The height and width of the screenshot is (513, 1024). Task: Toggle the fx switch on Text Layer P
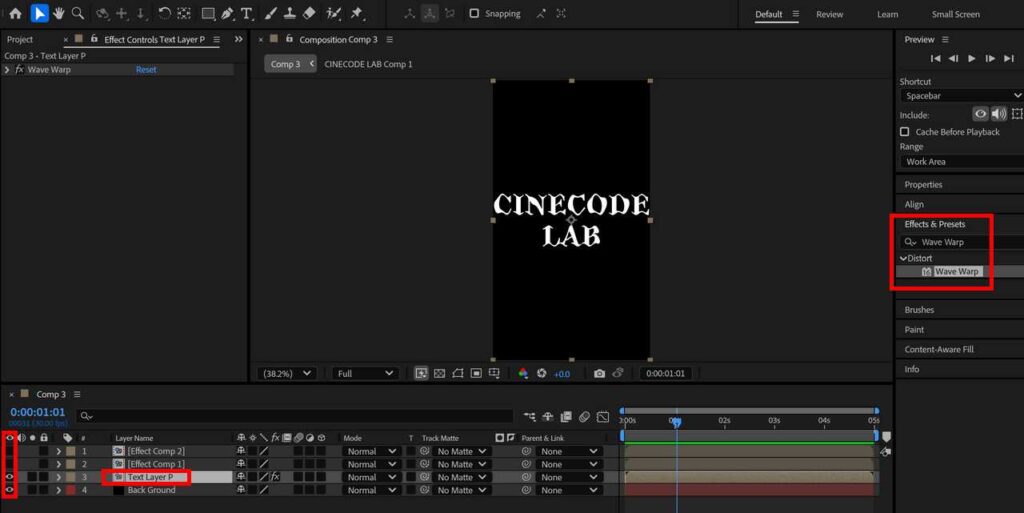coord(275,477)
